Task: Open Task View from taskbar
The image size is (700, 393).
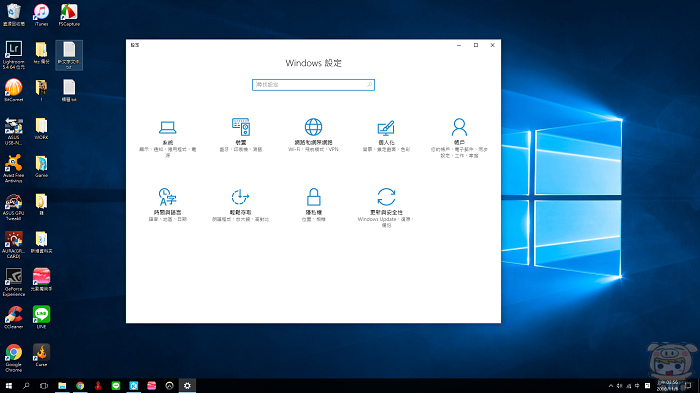Action: [44, 385]
